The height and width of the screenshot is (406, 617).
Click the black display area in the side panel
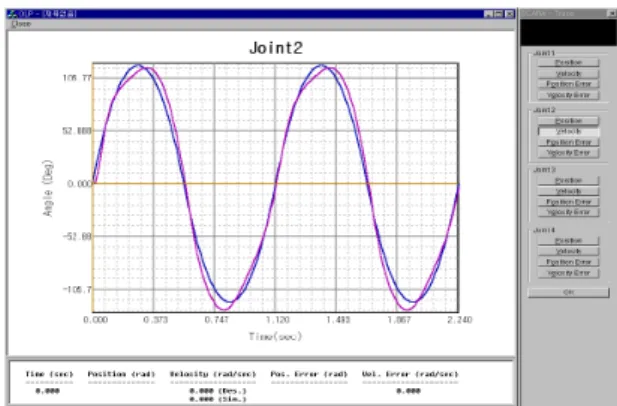click(x=568, y=33)
